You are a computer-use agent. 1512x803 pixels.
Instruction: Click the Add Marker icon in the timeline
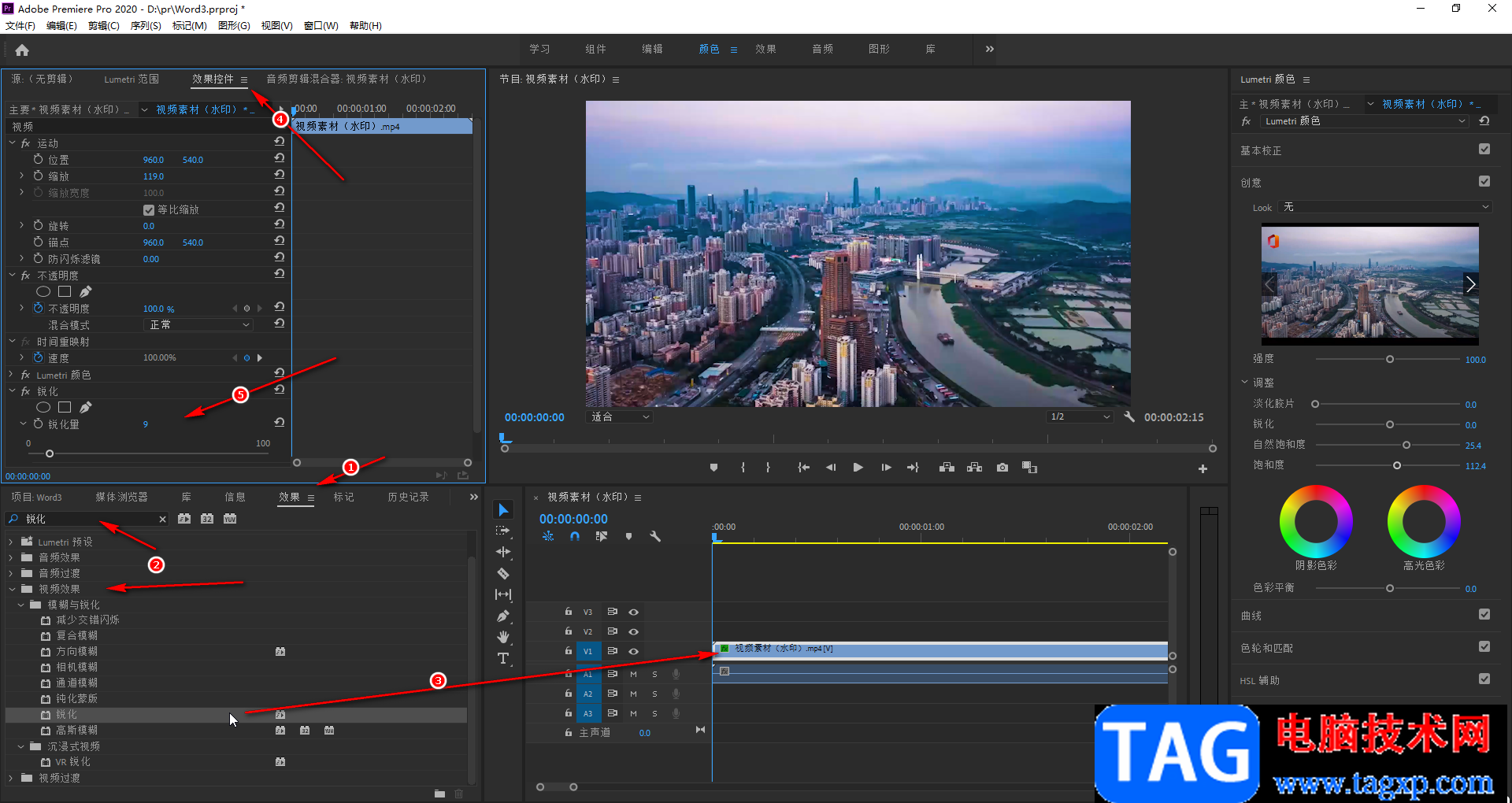coord(628,537)
